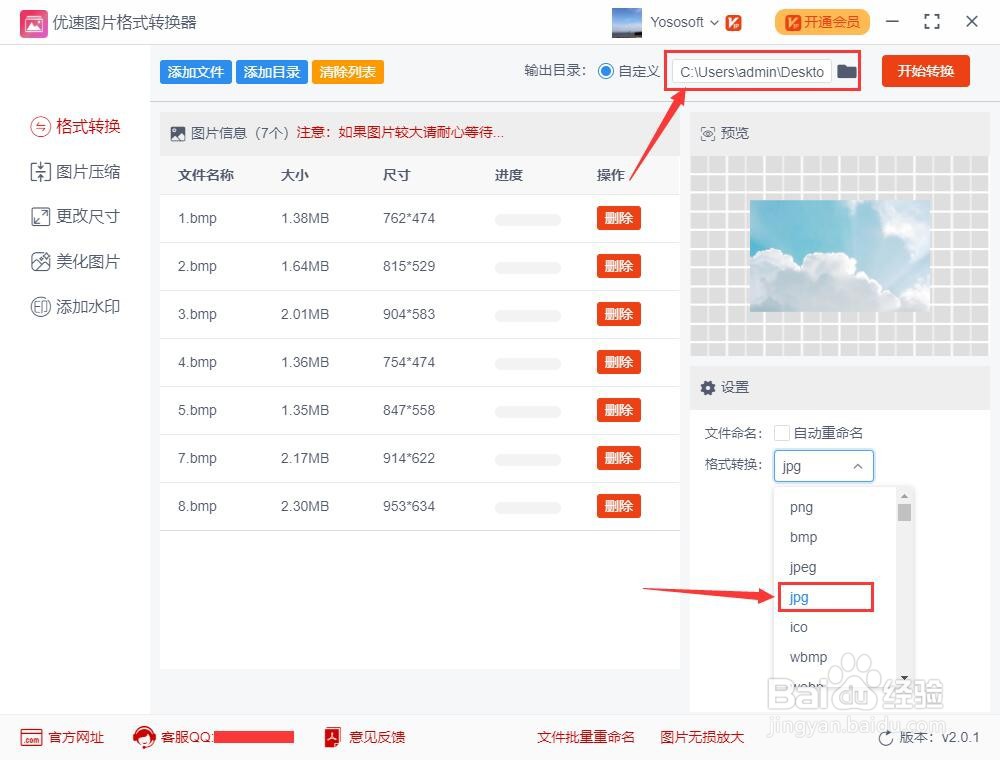The image size is (1000, 760).
Task: Open the 添加水印 sidebar item
Action: point(75,307)
